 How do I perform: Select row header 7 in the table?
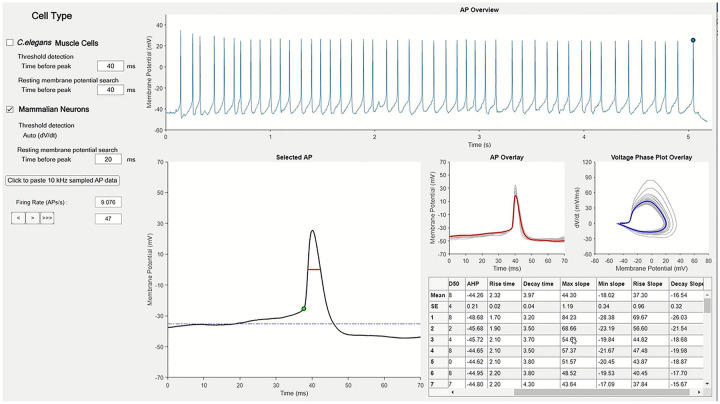438,384
